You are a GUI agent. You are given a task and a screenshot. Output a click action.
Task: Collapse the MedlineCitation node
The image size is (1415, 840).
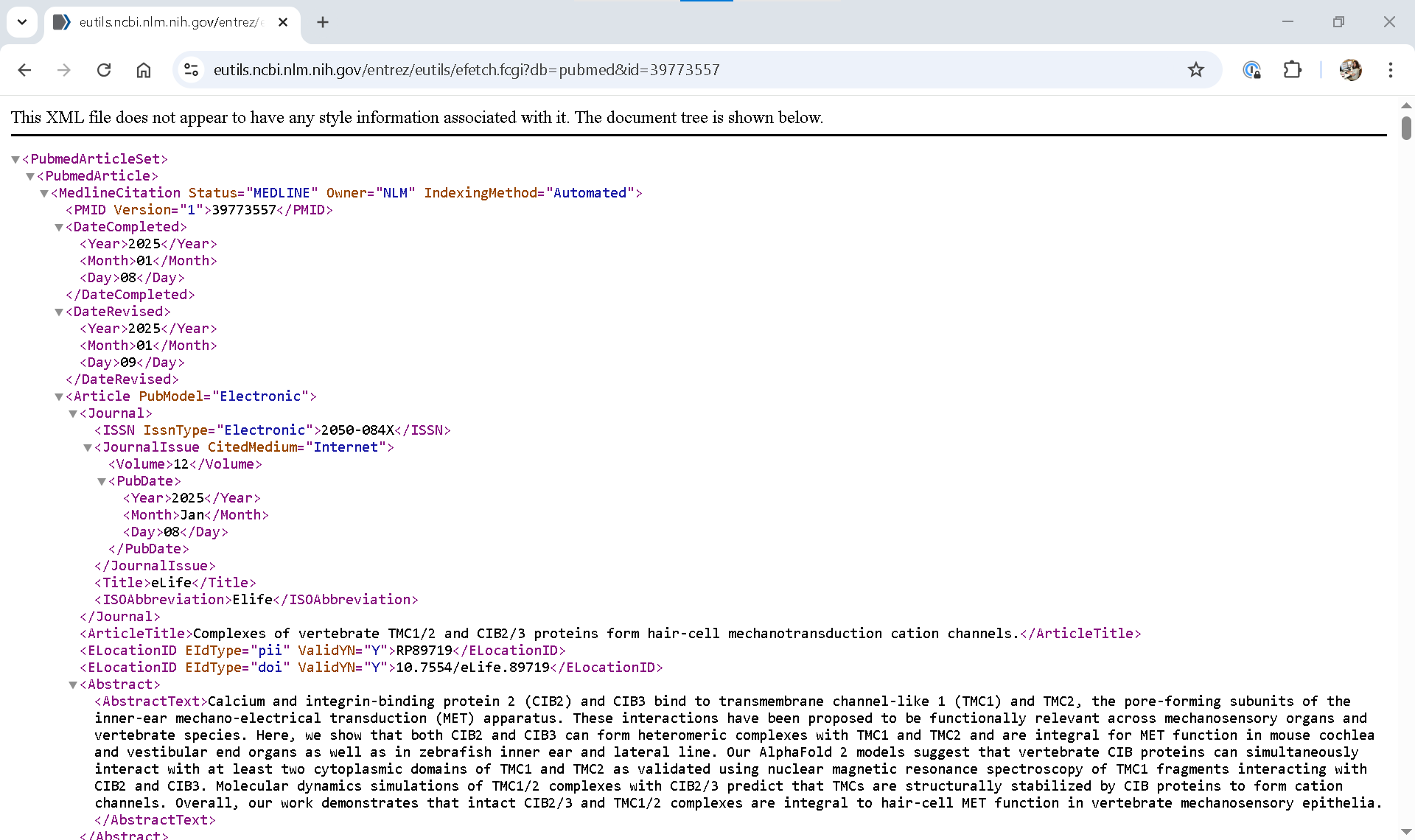[44, 193]
